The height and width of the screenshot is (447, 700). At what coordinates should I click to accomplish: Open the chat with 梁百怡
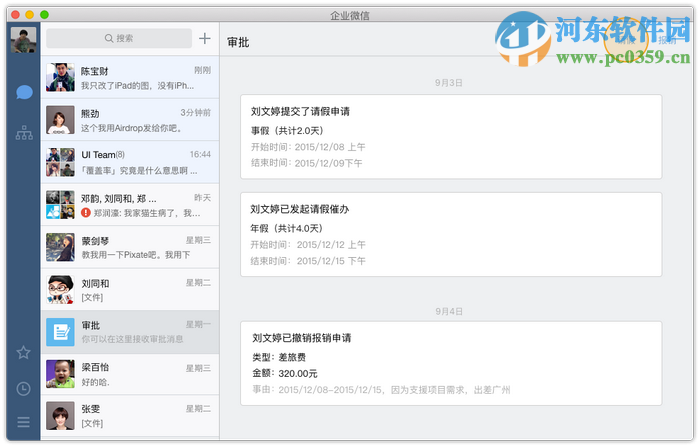click(x=130, y=374)
